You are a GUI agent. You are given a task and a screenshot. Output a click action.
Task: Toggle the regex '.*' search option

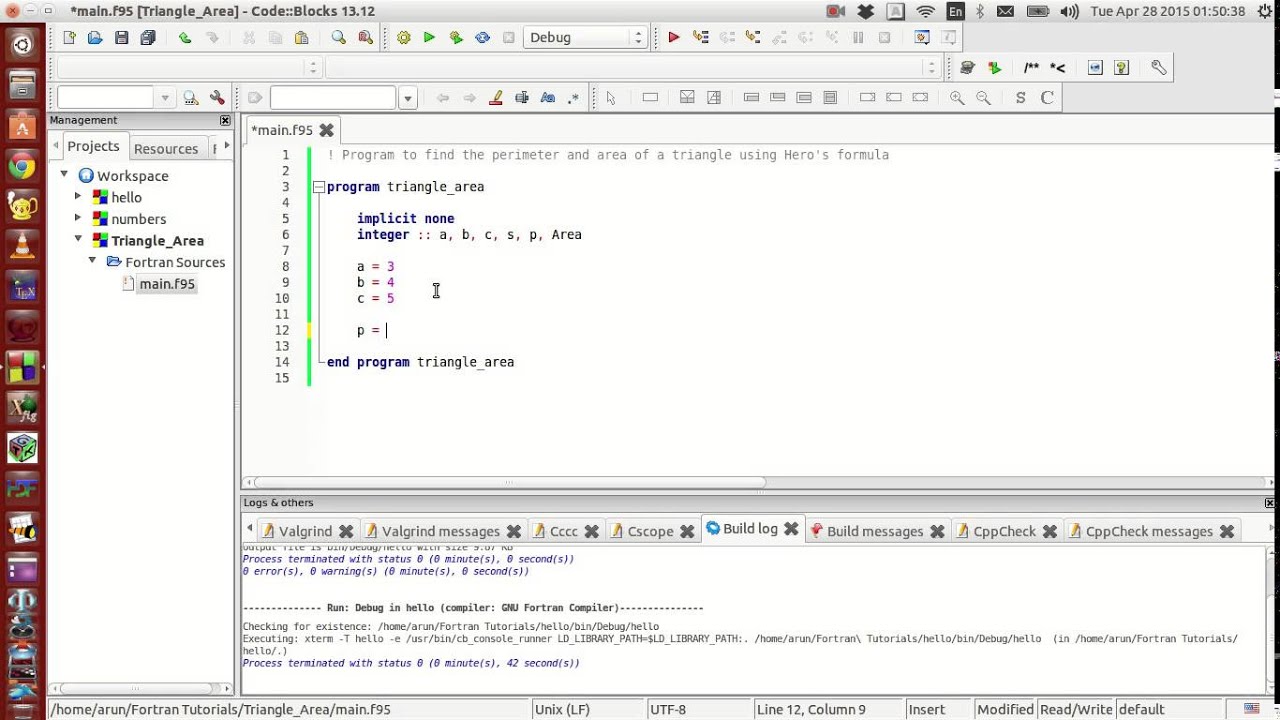573,98
